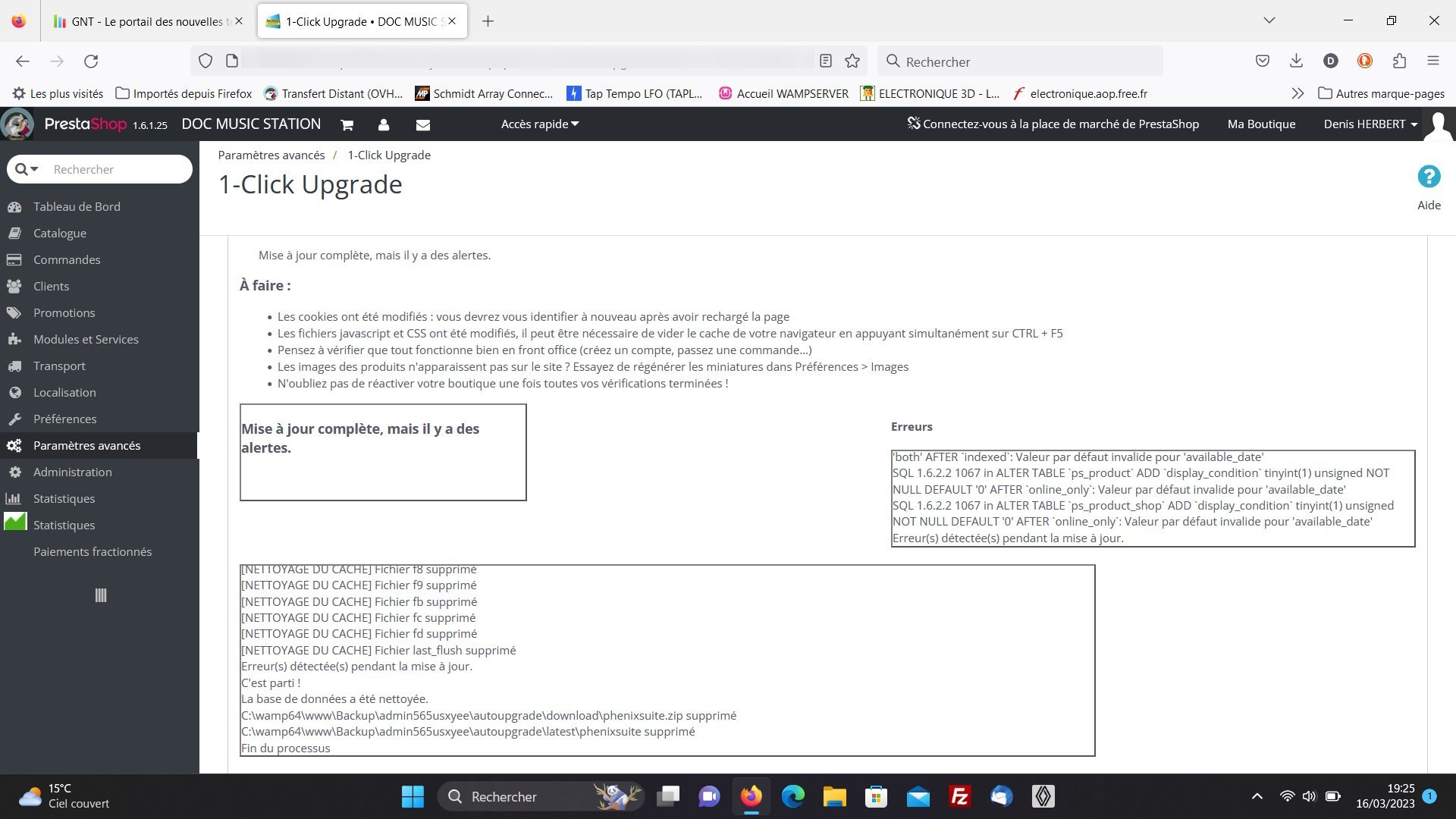
Task: Bookmark page with the star icon
Action: click(x=852, y=61)
